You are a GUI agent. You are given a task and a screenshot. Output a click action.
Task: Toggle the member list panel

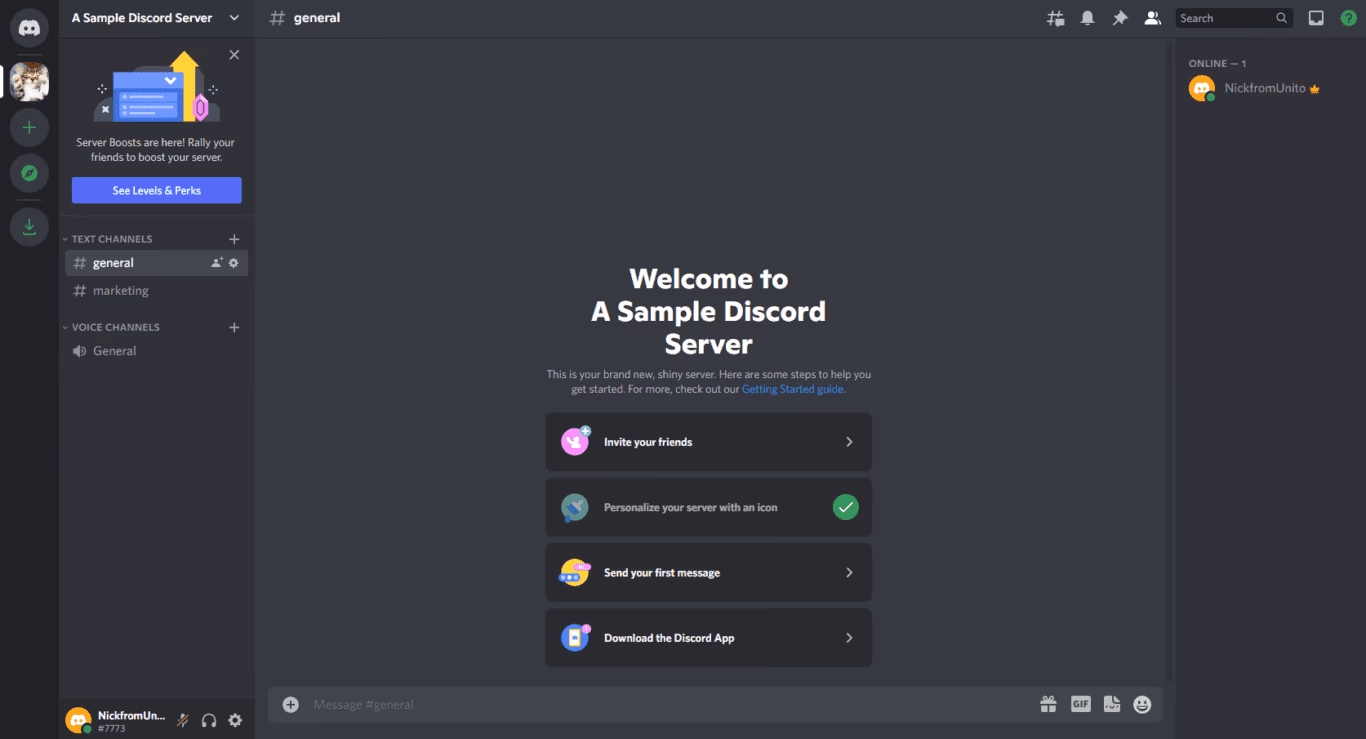click(1152, 17)
